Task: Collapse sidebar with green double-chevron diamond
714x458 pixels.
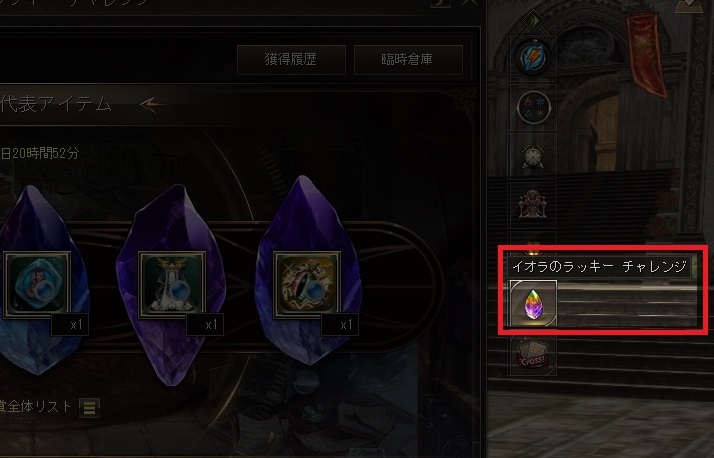Action: (x=533, y=20)
